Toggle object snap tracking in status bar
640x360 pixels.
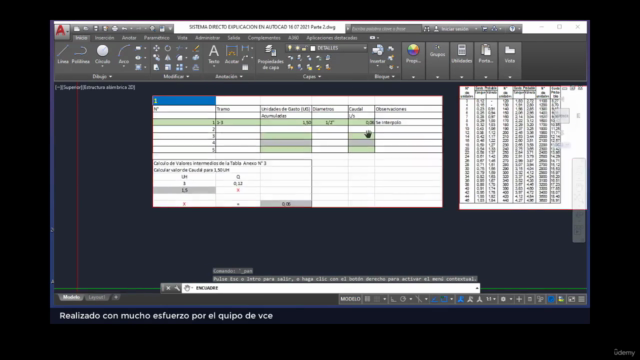(x=434, y=299)
